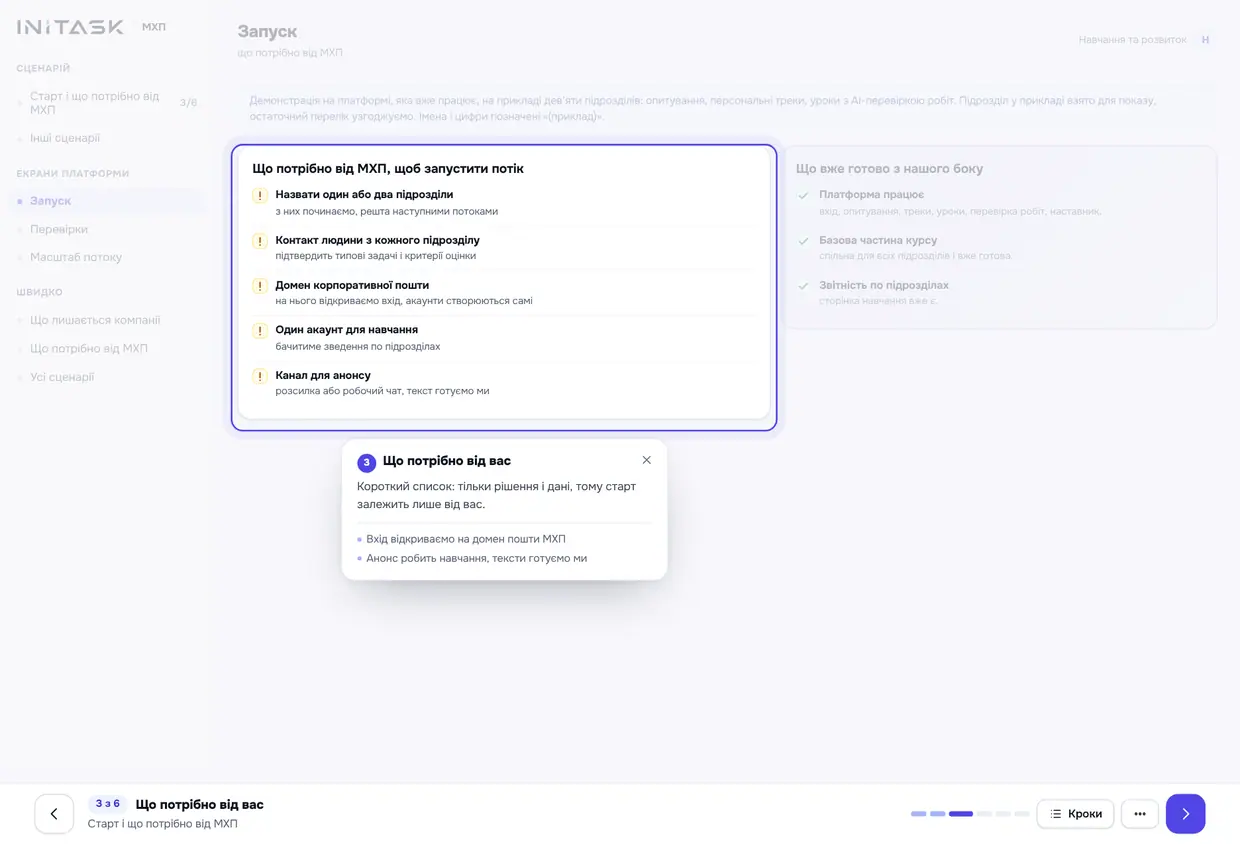
Task: Click the warning icon beside "Назвати один або два підрозділи"
Action: (260, 196)
